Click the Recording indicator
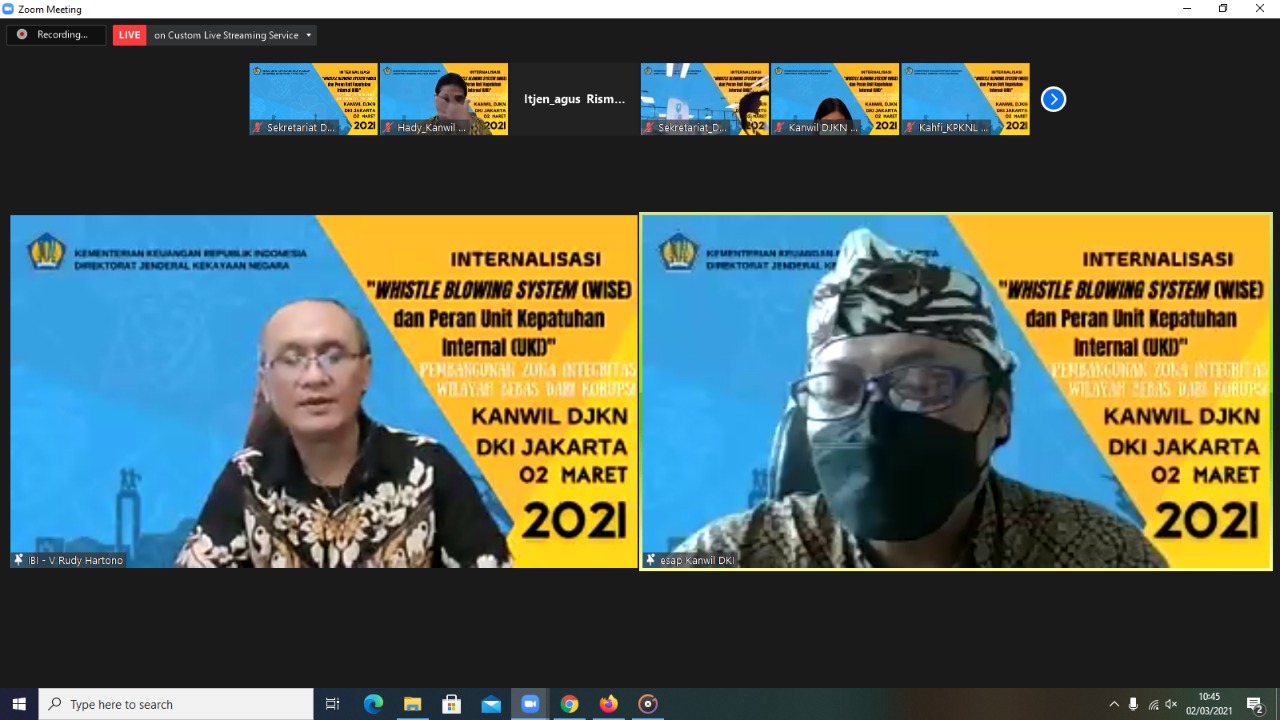1280x720 pixels. click(55, 35)
